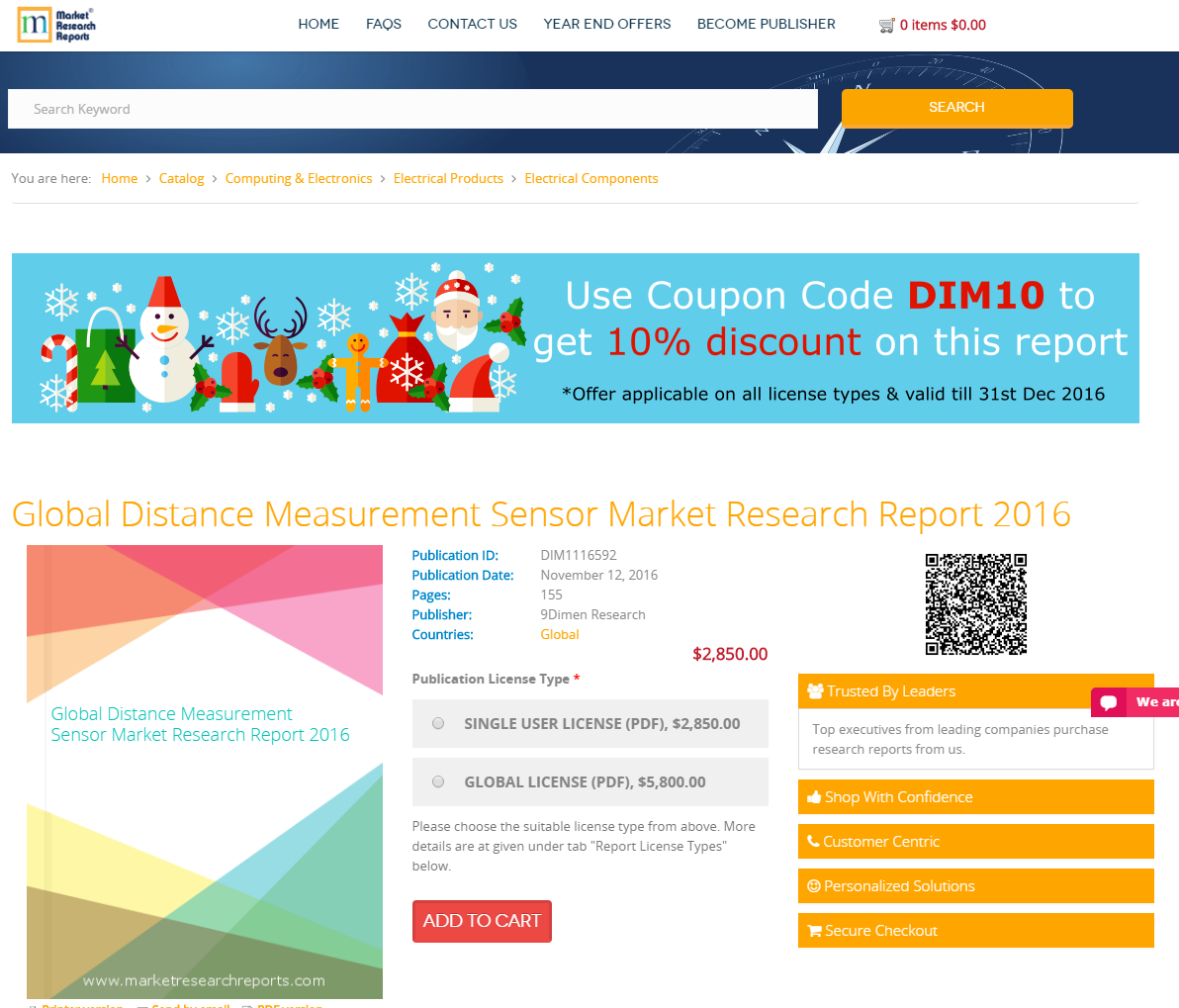Click the Global country link

[560, 634]
